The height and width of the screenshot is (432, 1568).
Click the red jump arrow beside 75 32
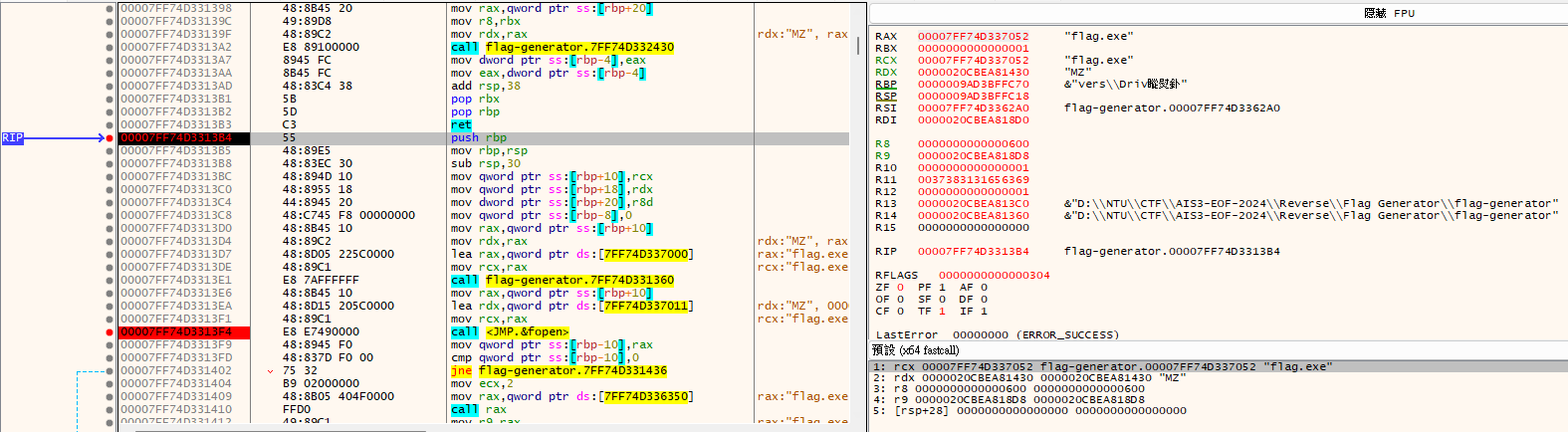(x=271, y=371)
